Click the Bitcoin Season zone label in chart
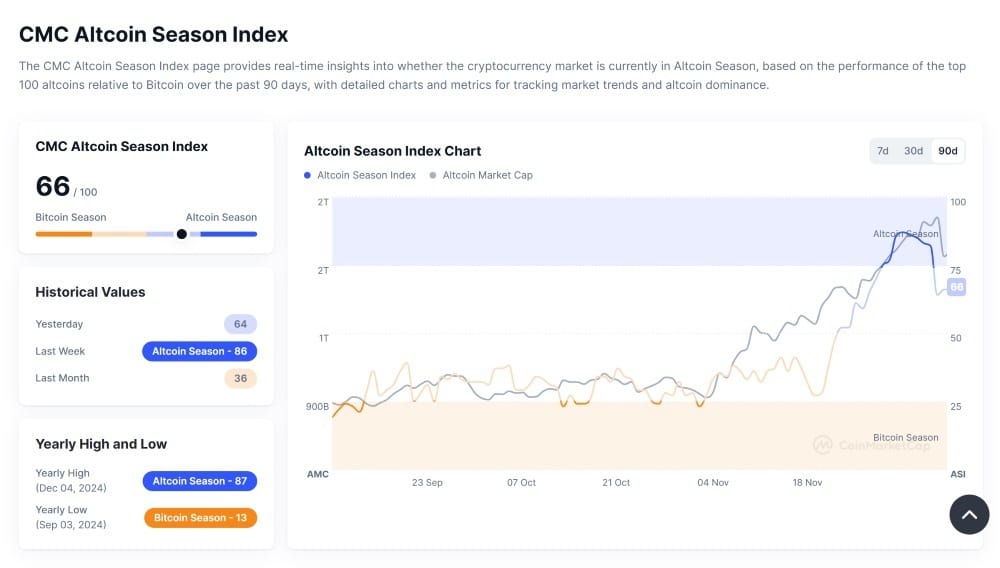Screen dimensions: 1000x568 tap(905, 437)
